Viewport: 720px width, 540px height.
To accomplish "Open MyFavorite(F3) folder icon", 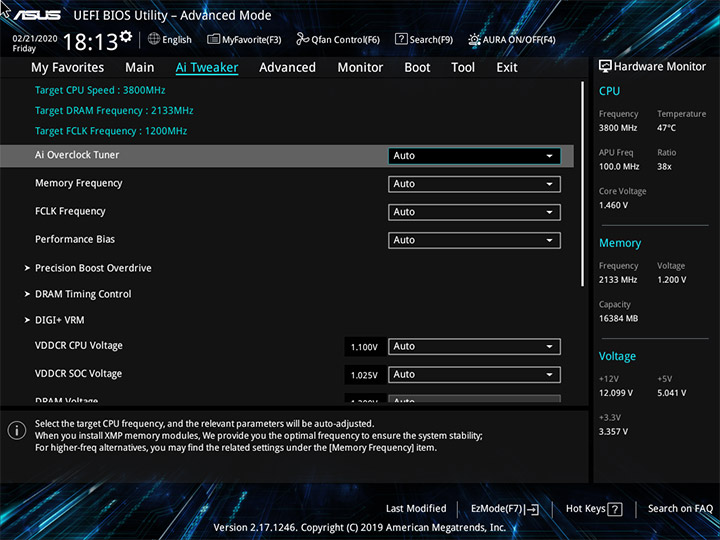I will [213, 39].
